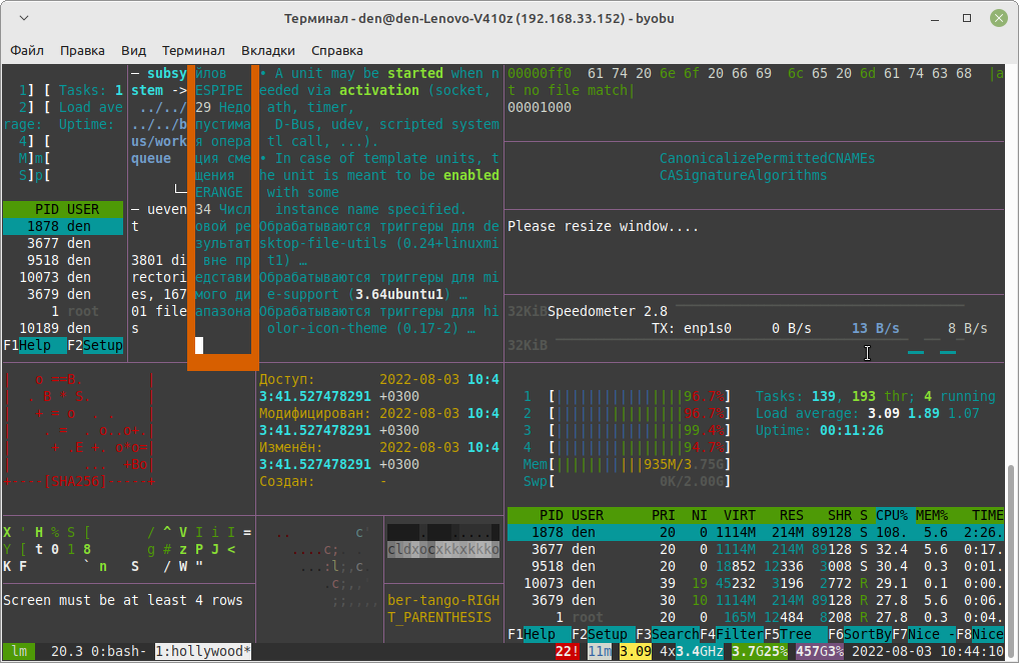Click the 3.7G25% memory status indicator
Screen dimensions: 1019x663
coord(760,651)
